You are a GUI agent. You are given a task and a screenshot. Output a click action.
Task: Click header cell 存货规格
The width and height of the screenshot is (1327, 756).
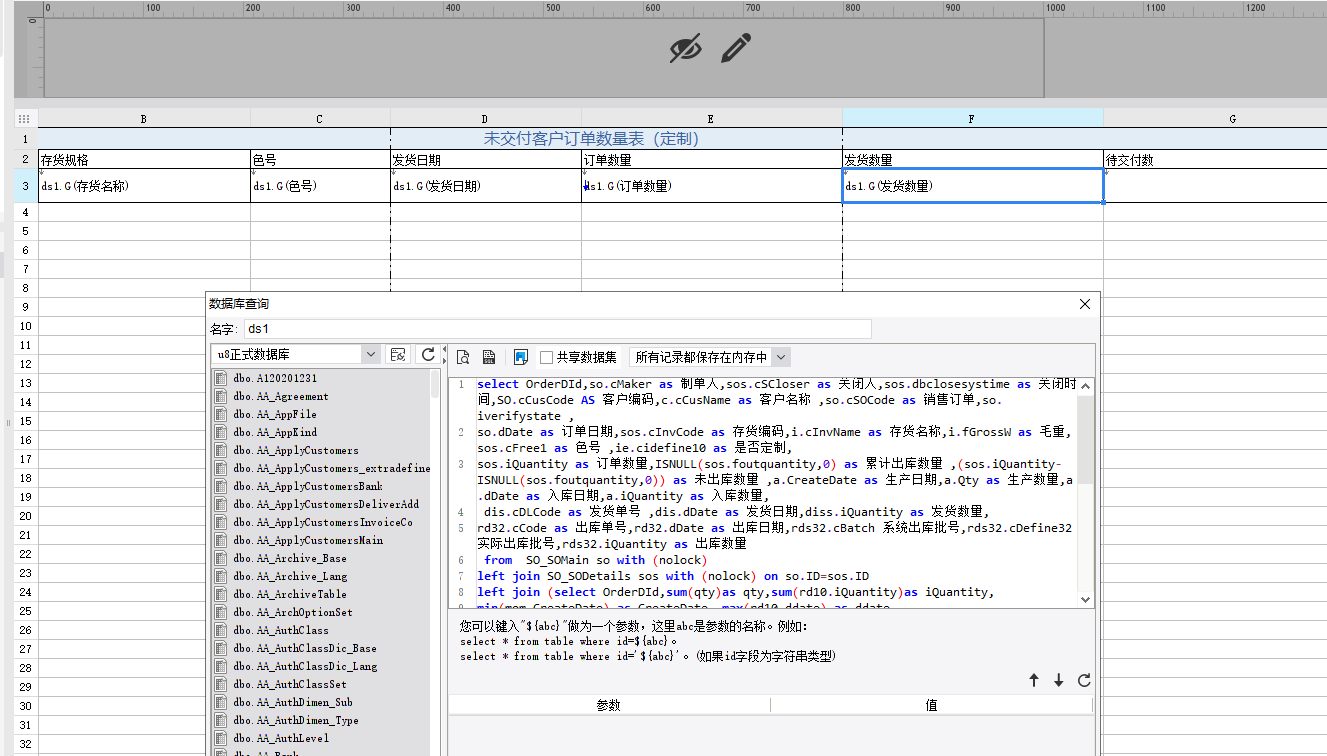(144, 159)
